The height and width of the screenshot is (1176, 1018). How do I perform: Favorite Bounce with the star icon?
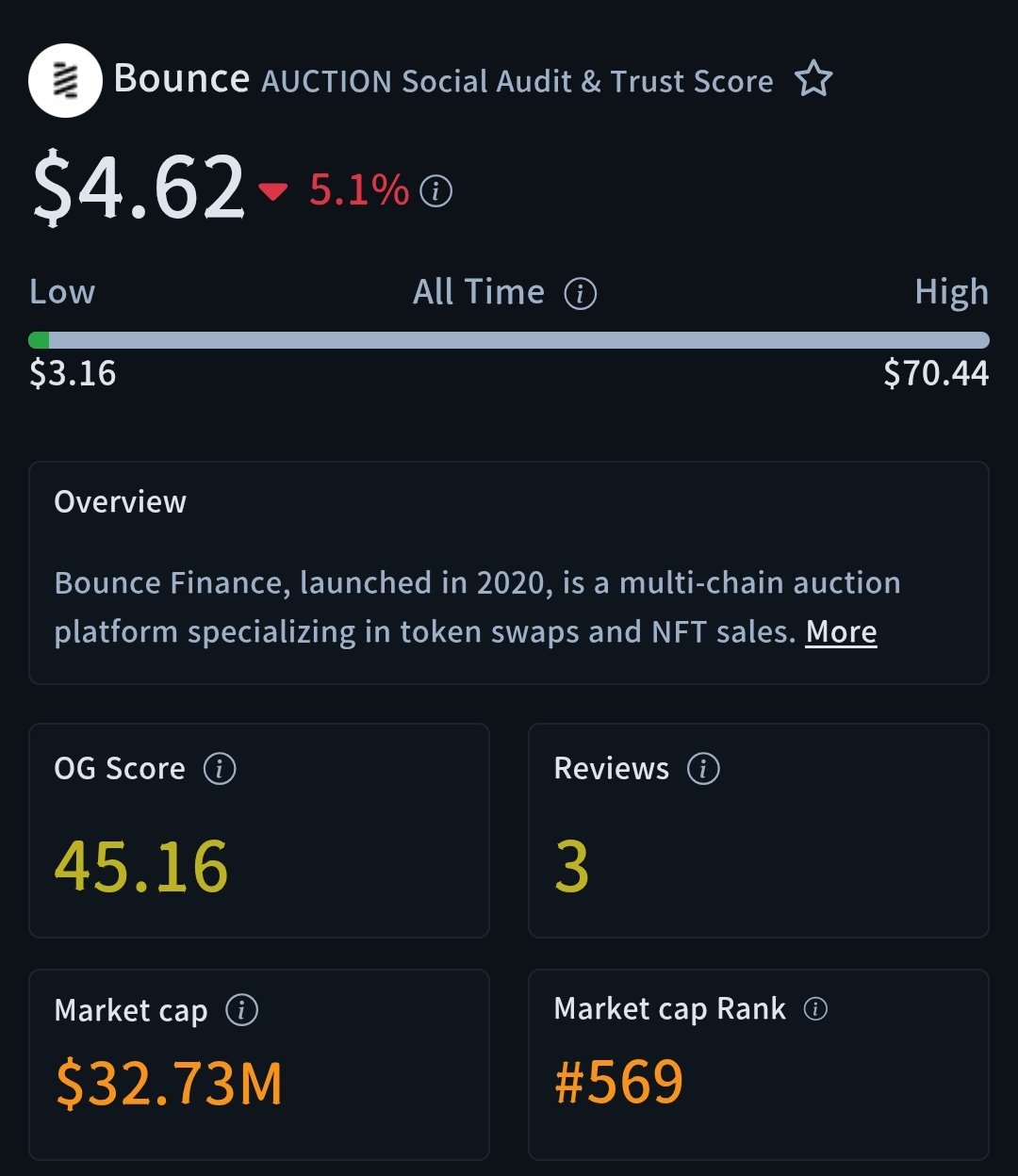813,80
